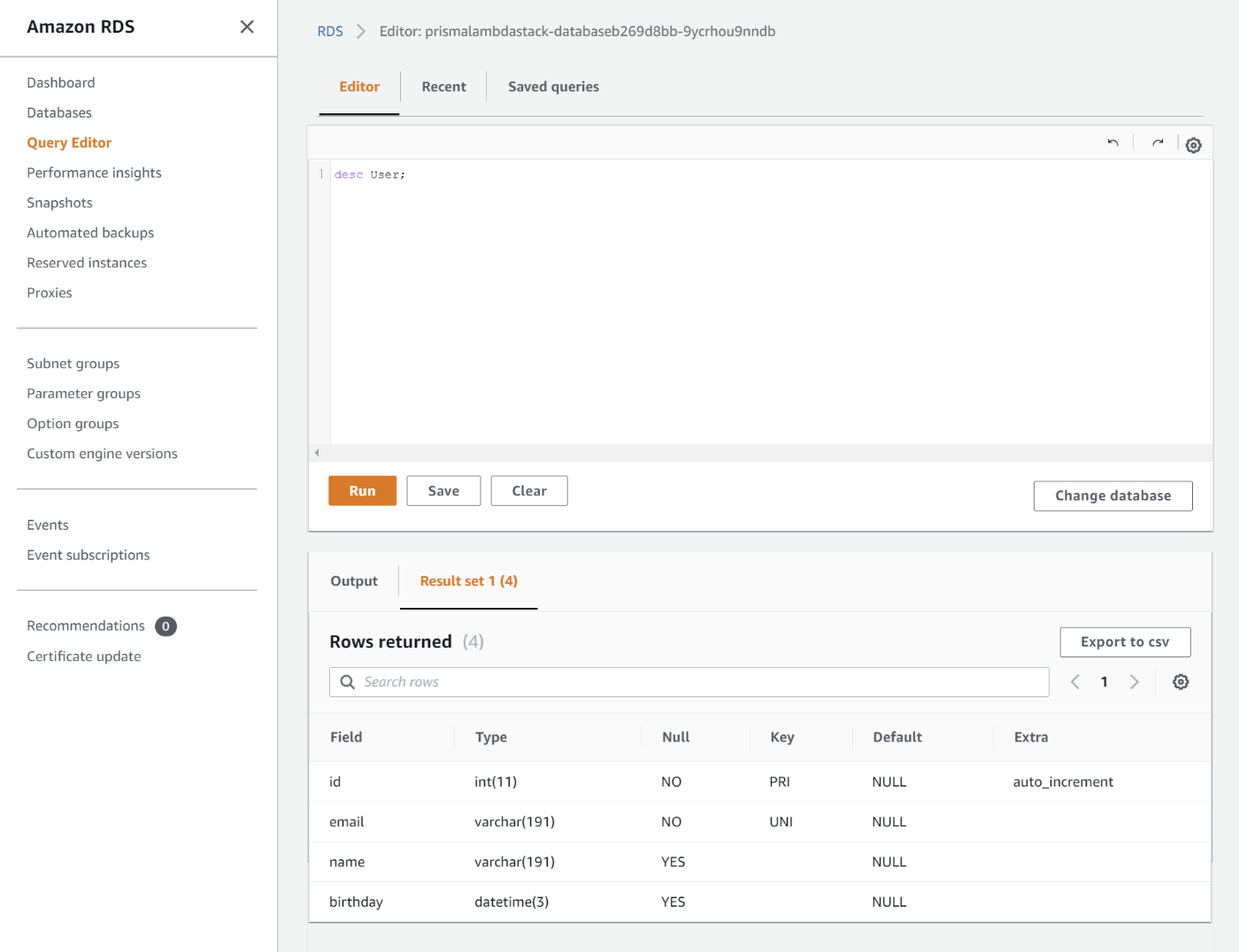This screenshot has width=1239, height=952.
Task: Sort by the Type column header
Action: point(491,737)
